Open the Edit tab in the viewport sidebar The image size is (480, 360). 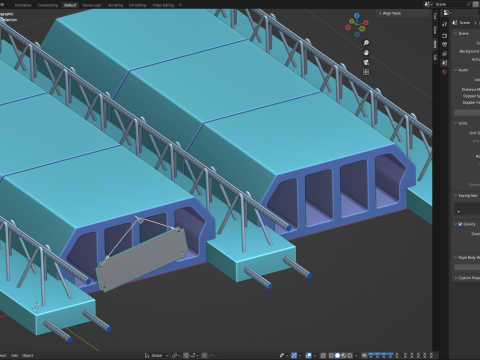435,58
